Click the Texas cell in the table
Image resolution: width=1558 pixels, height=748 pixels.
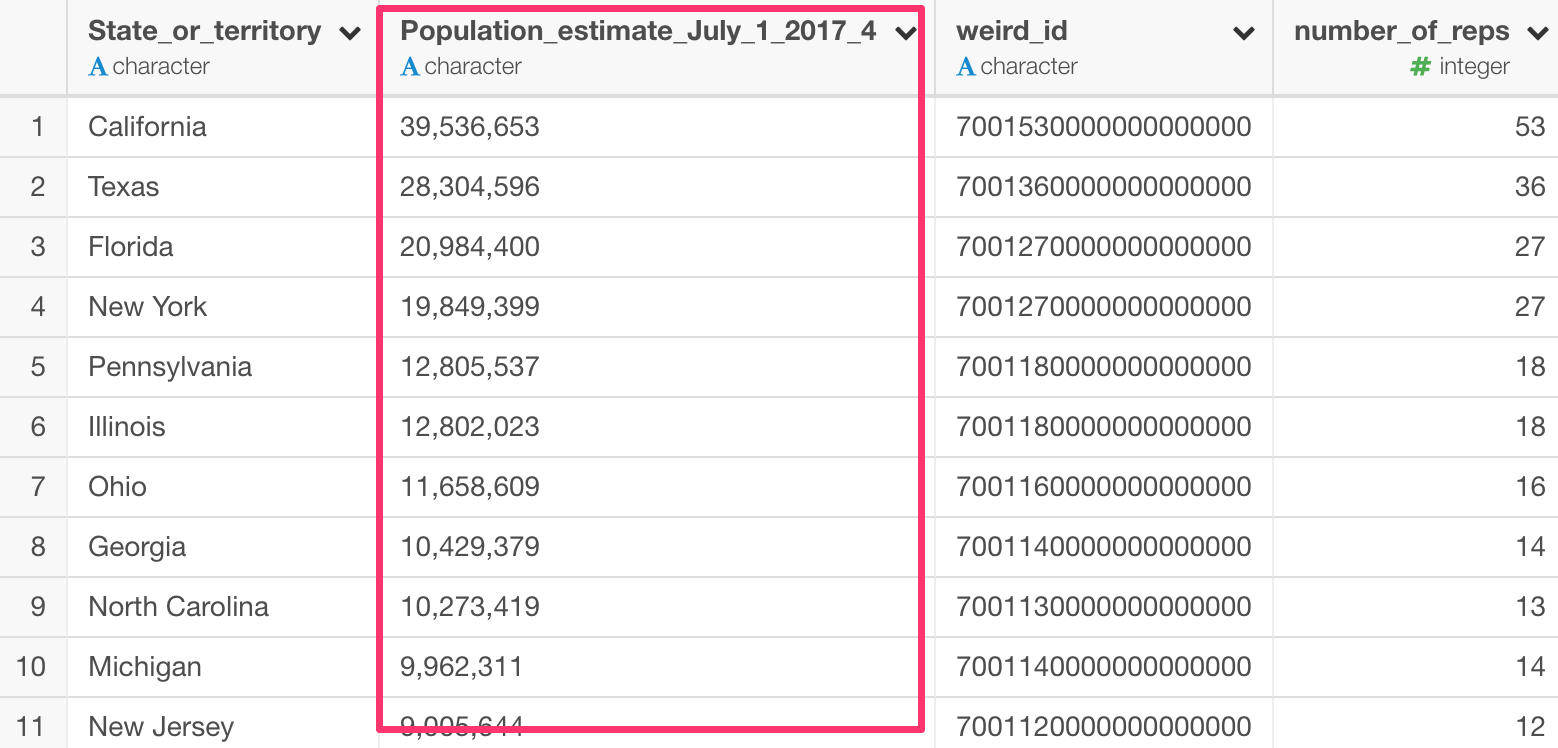coord(124,187)
